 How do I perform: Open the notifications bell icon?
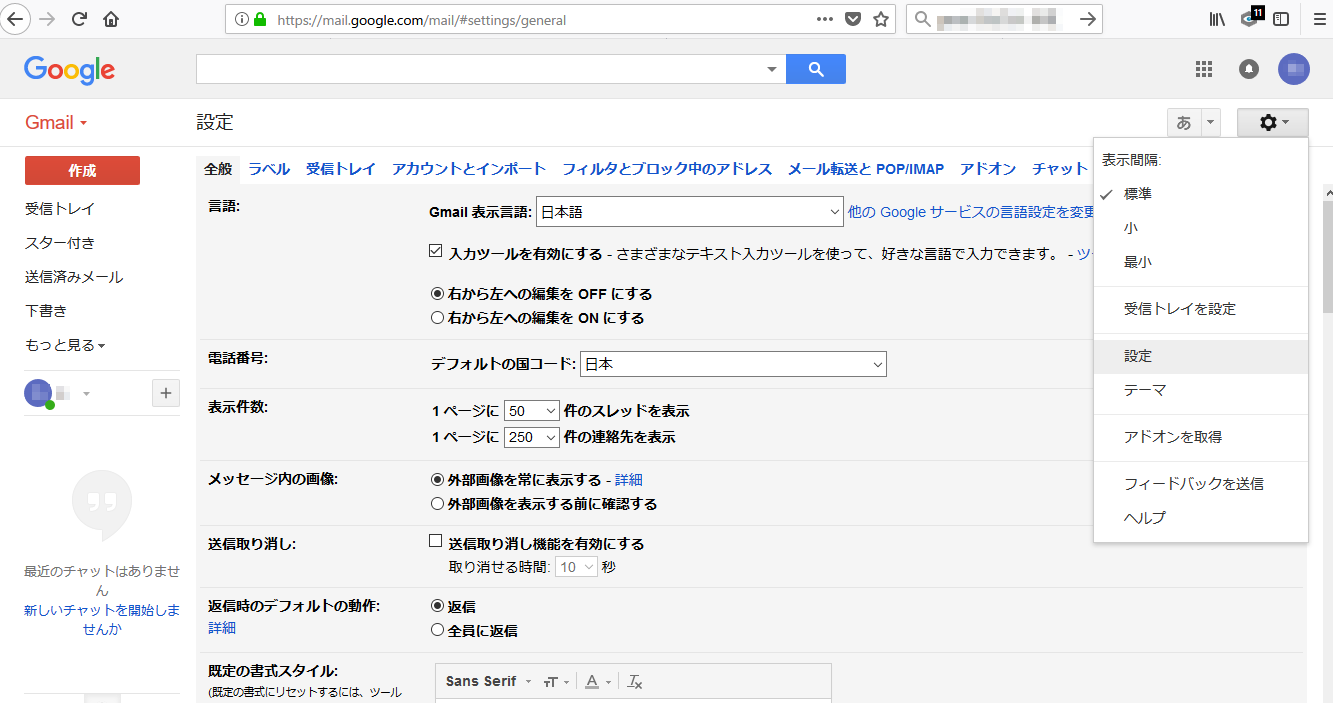click(1249, 69)
